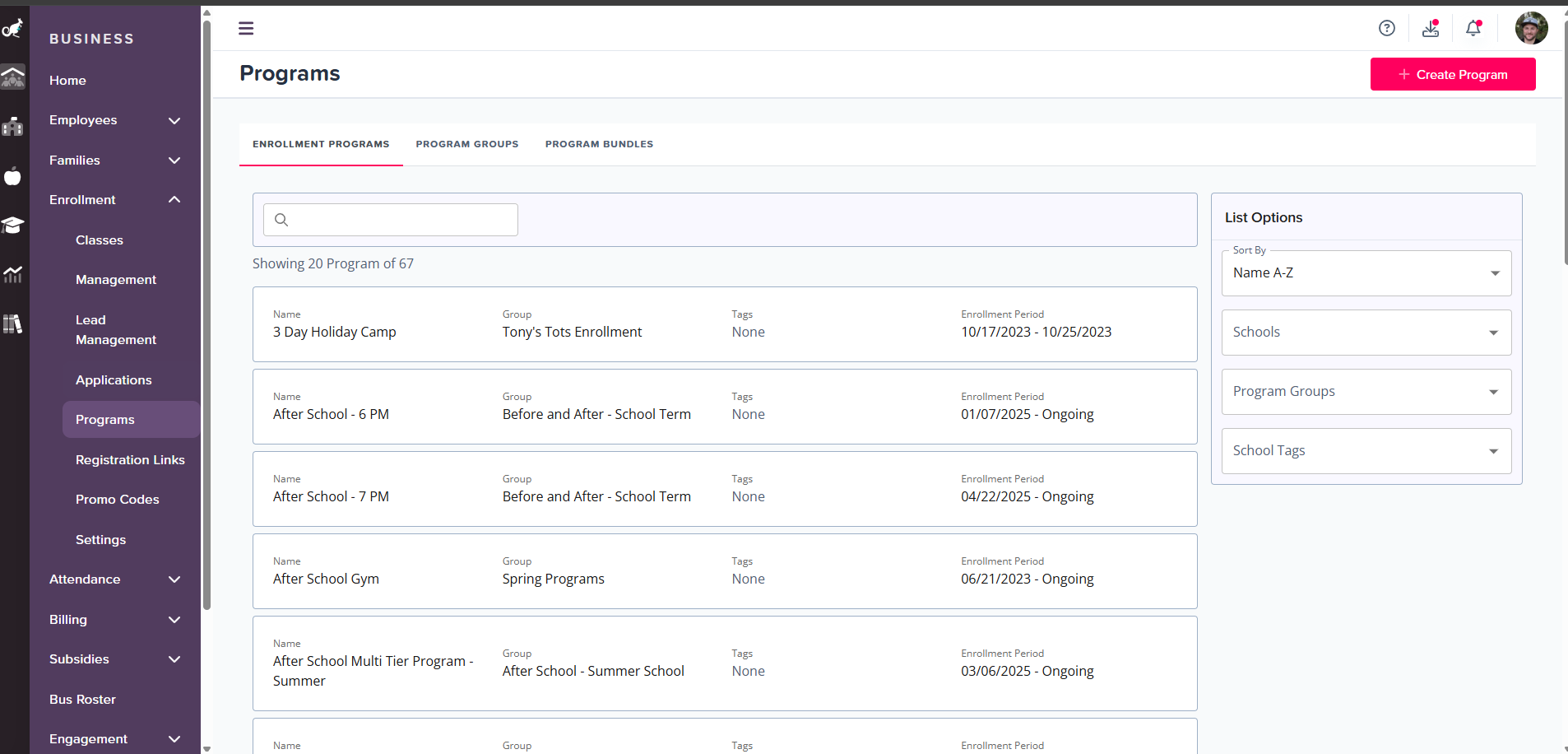Switch to the Program Groups tab
Viewport: 1568px width, 754px height.
pos(466,144)
